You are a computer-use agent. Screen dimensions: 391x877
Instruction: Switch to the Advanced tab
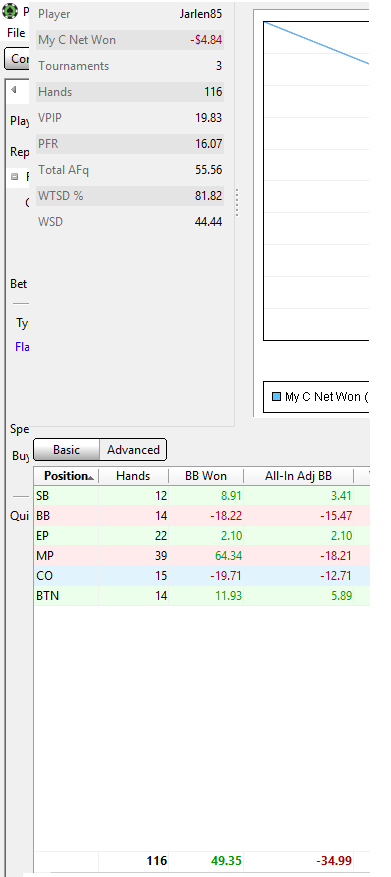pos(133,450)
